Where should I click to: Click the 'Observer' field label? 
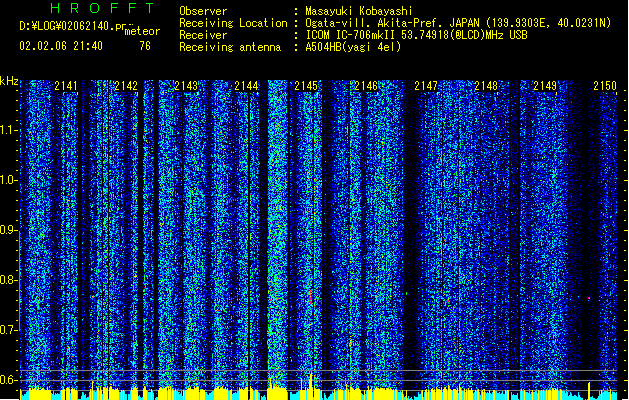(x=203, y=11)
